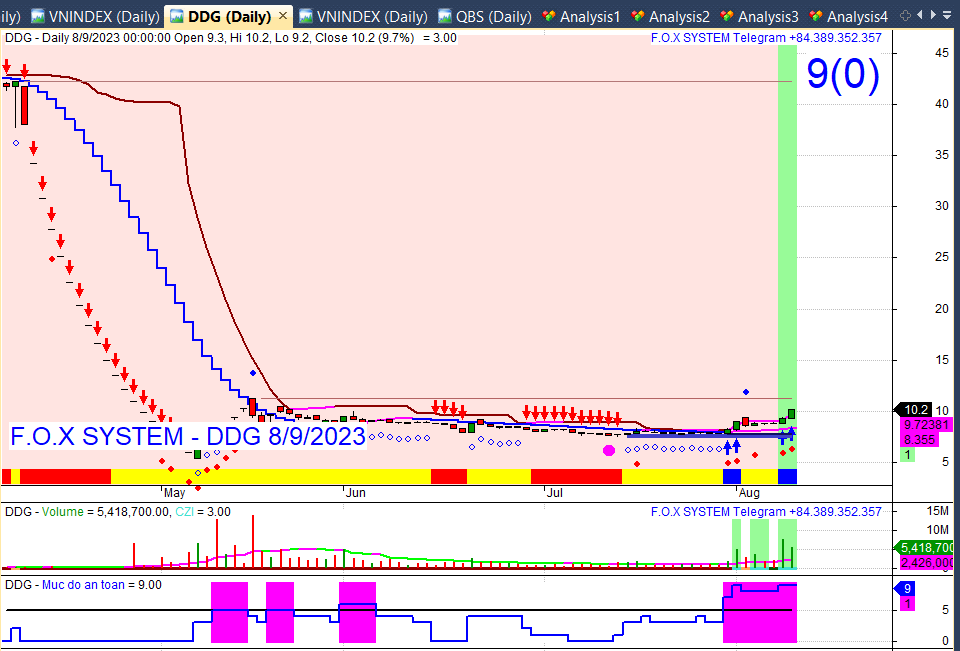The image size is (960, 651).
Task: Click the May label on date axis
Action: 174,493
